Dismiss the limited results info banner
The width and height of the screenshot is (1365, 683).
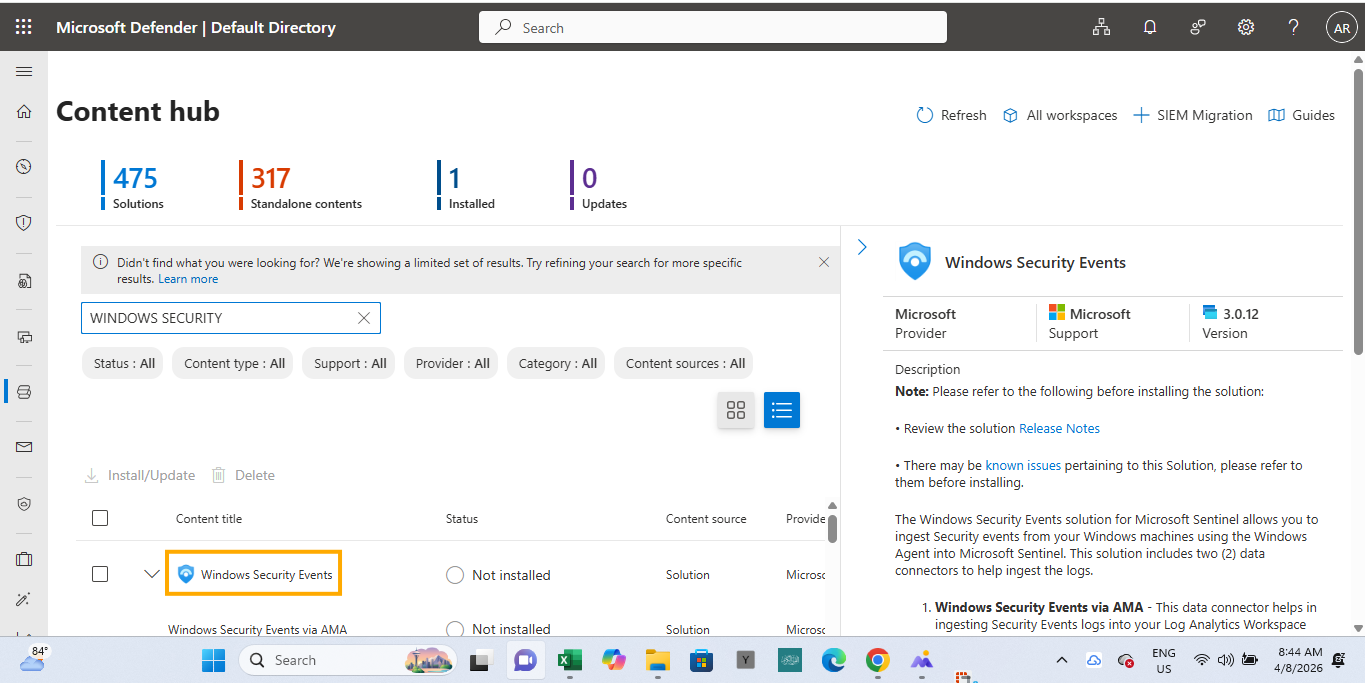click(824, 262)
